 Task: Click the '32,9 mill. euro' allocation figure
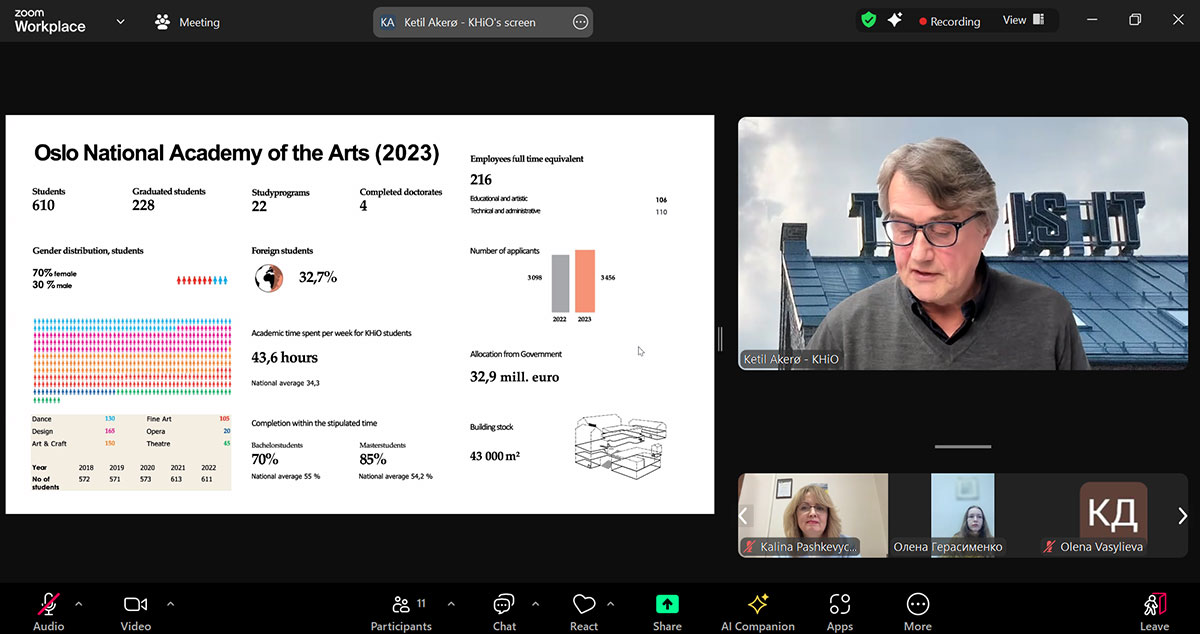pos(515,377)
